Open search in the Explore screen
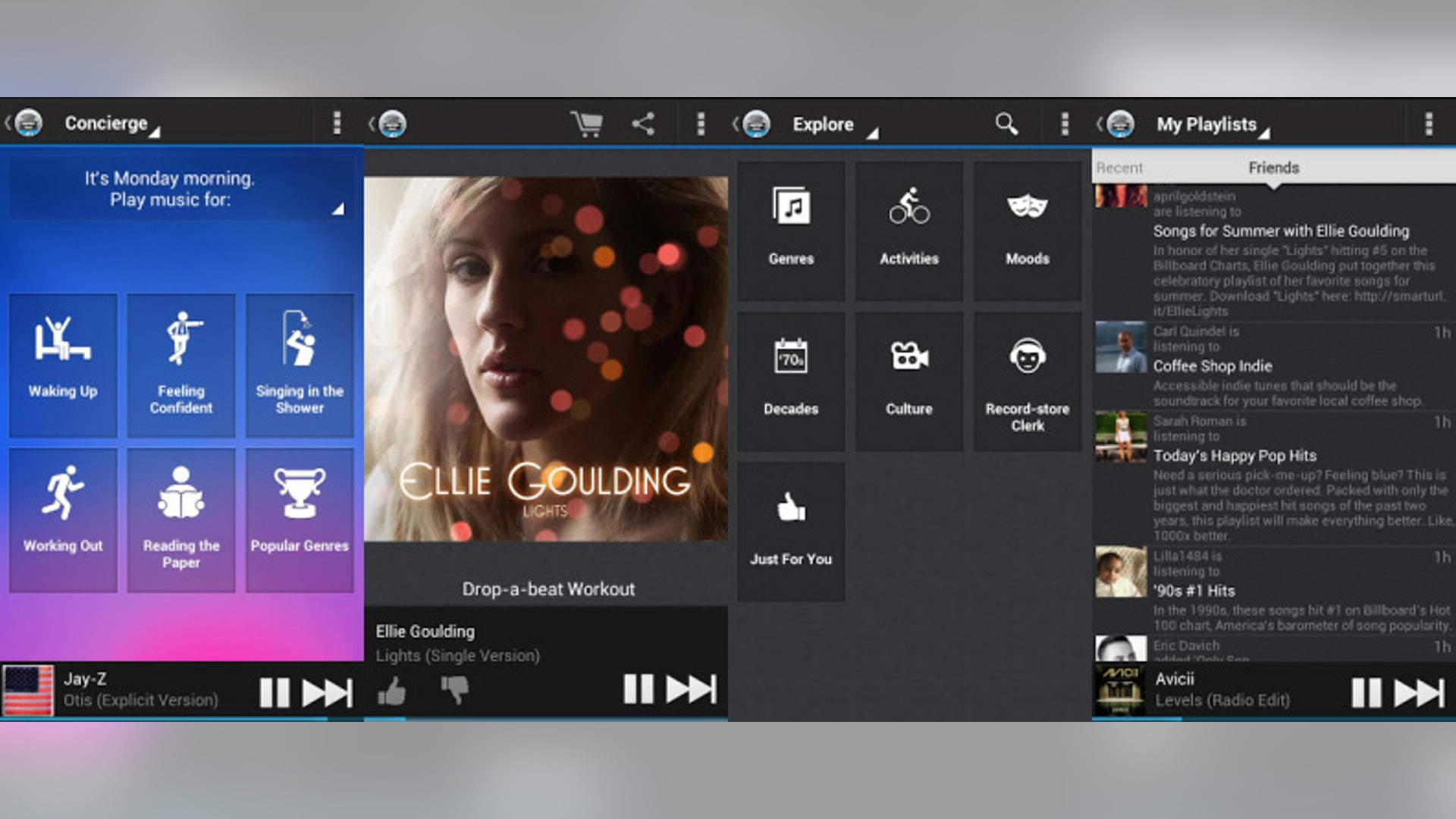This screenshot has width=1456, height=819. click(x=1006, y=123)
